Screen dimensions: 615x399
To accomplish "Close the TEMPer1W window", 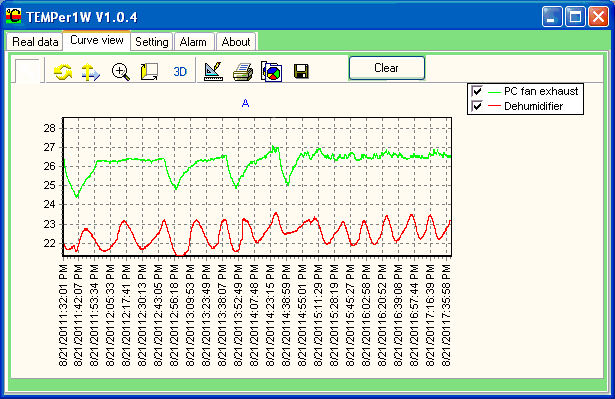I will click(x=599, y=16).
